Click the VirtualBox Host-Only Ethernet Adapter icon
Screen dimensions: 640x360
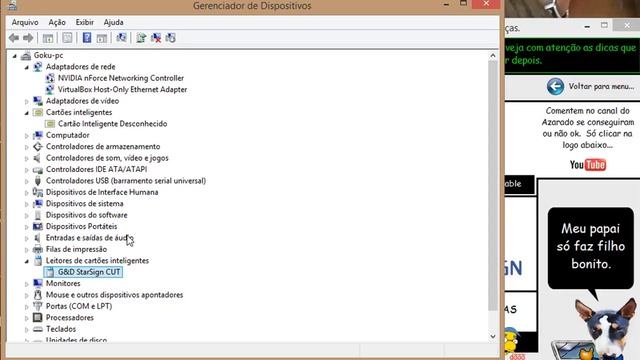point(50,89)
